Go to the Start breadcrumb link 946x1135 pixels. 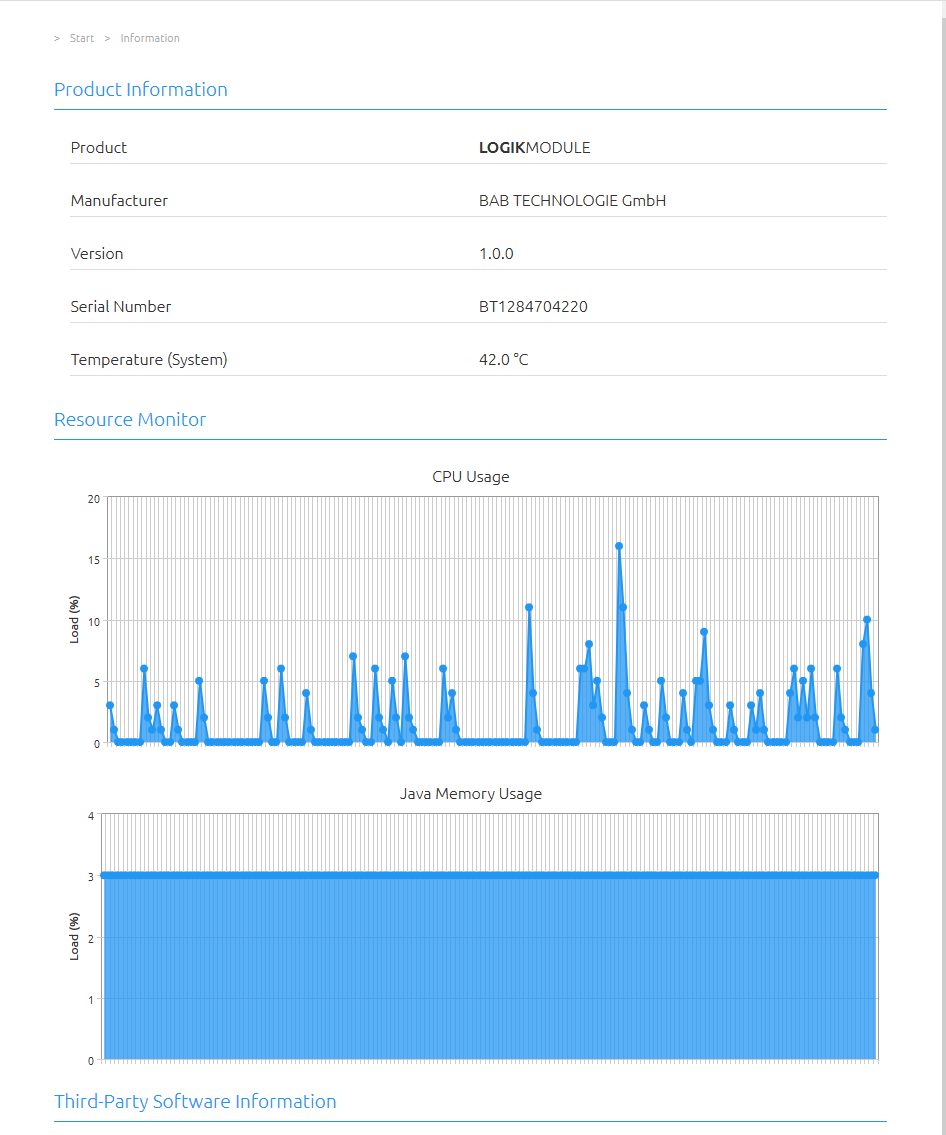point(82,38)
